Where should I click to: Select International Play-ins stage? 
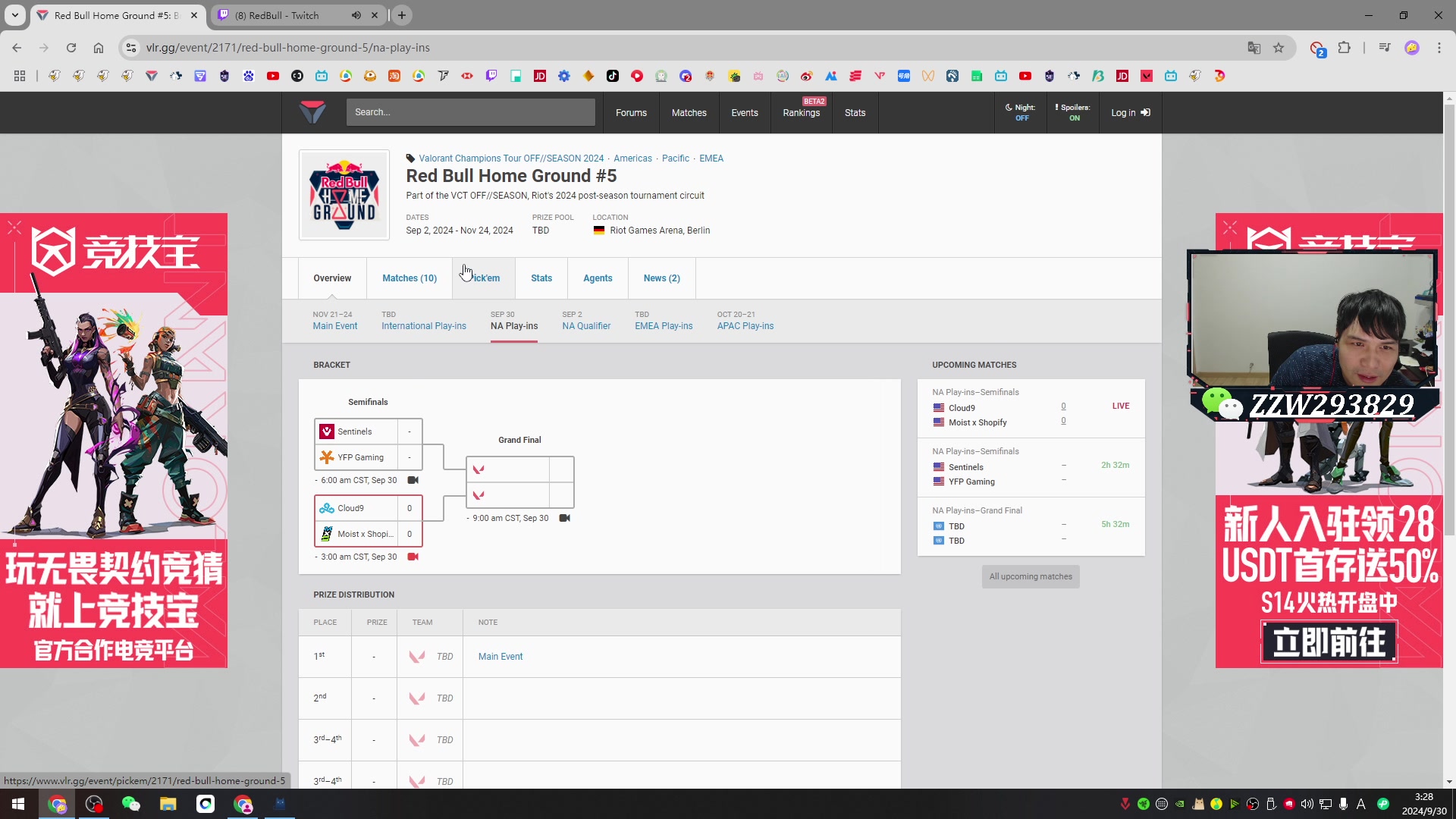click(x=423, y=321)
